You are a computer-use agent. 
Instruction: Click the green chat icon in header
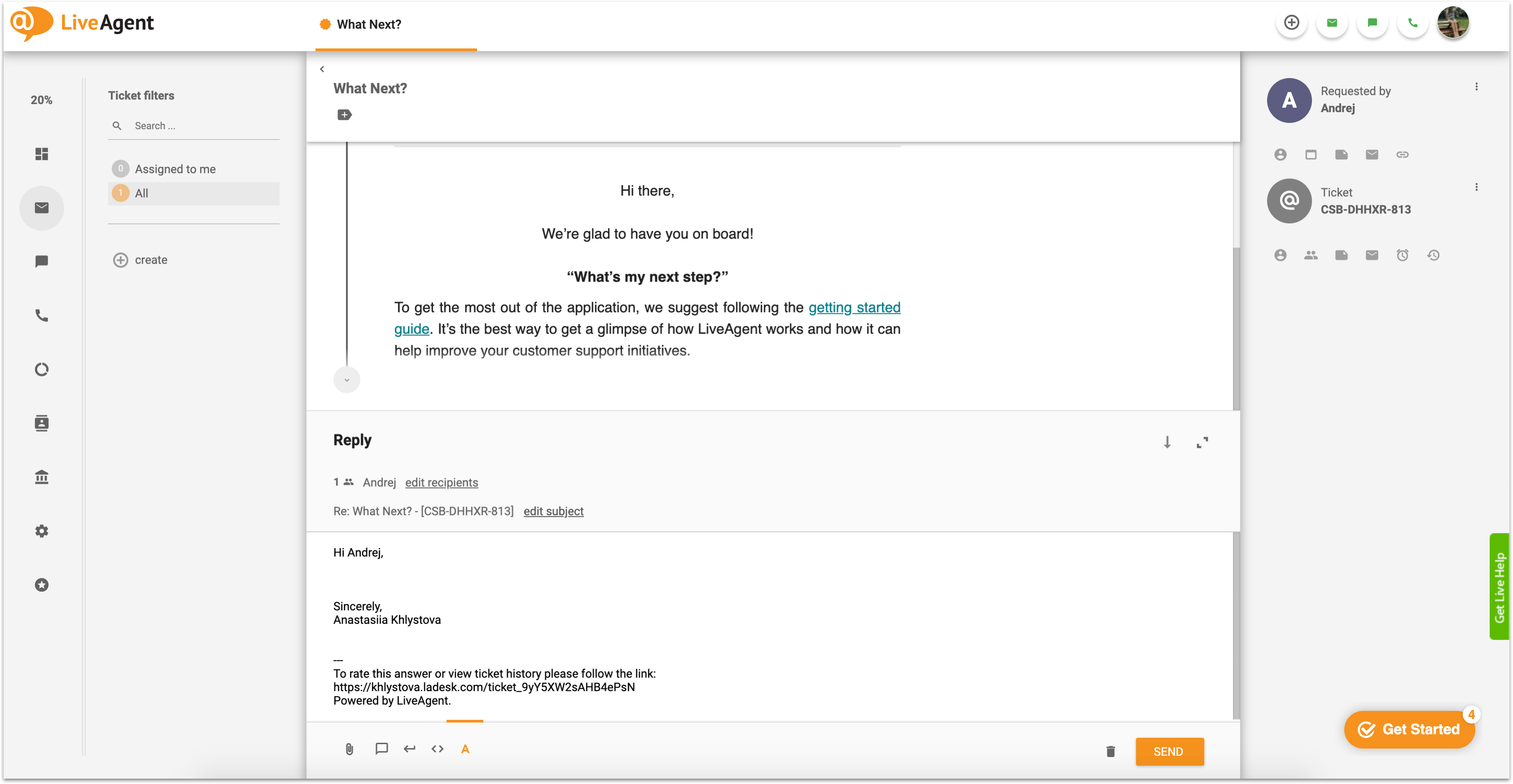coord(1373,23)
